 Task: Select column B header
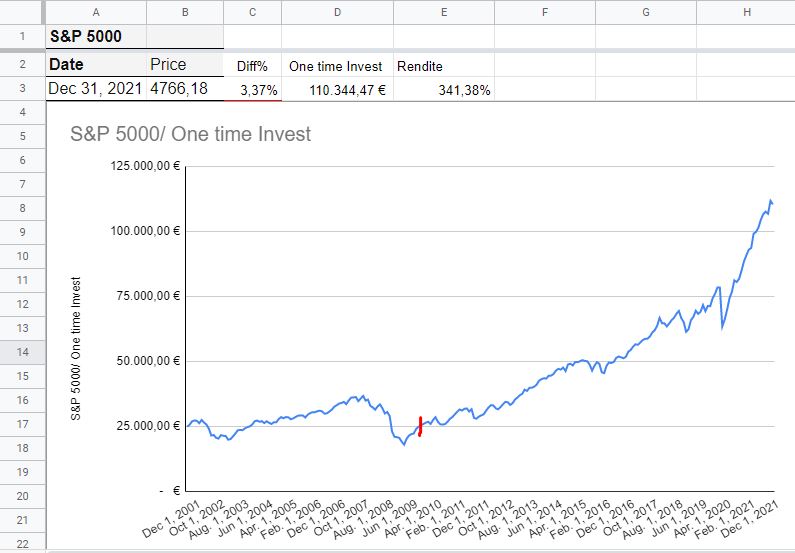pyautogui.click(x=185, y=12)
